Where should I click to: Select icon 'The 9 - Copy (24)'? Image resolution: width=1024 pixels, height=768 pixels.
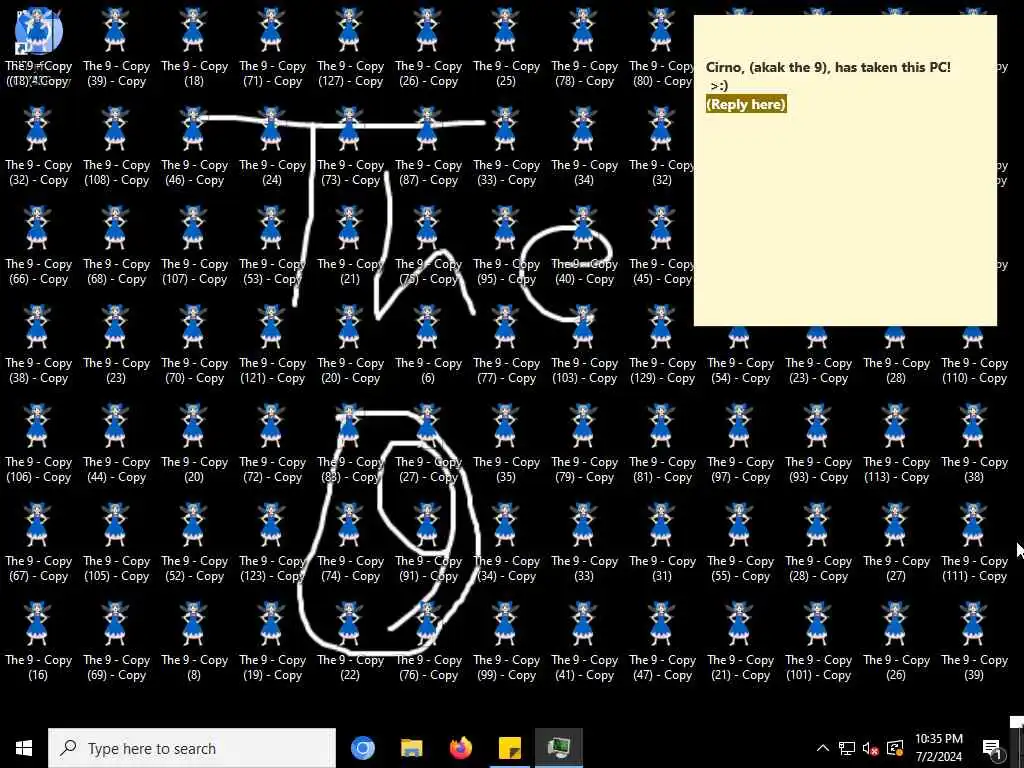(x=272, y=147)
